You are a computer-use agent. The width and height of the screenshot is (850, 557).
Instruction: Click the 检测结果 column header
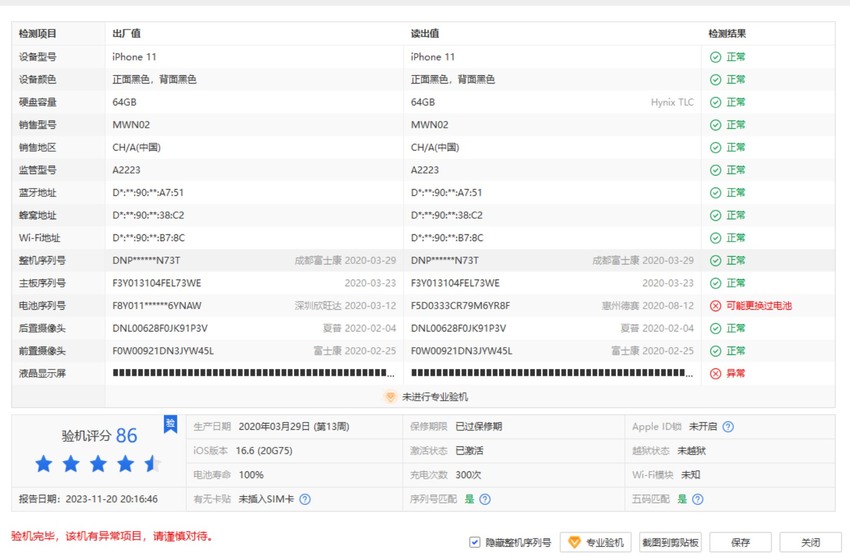(x=727, y=34)
